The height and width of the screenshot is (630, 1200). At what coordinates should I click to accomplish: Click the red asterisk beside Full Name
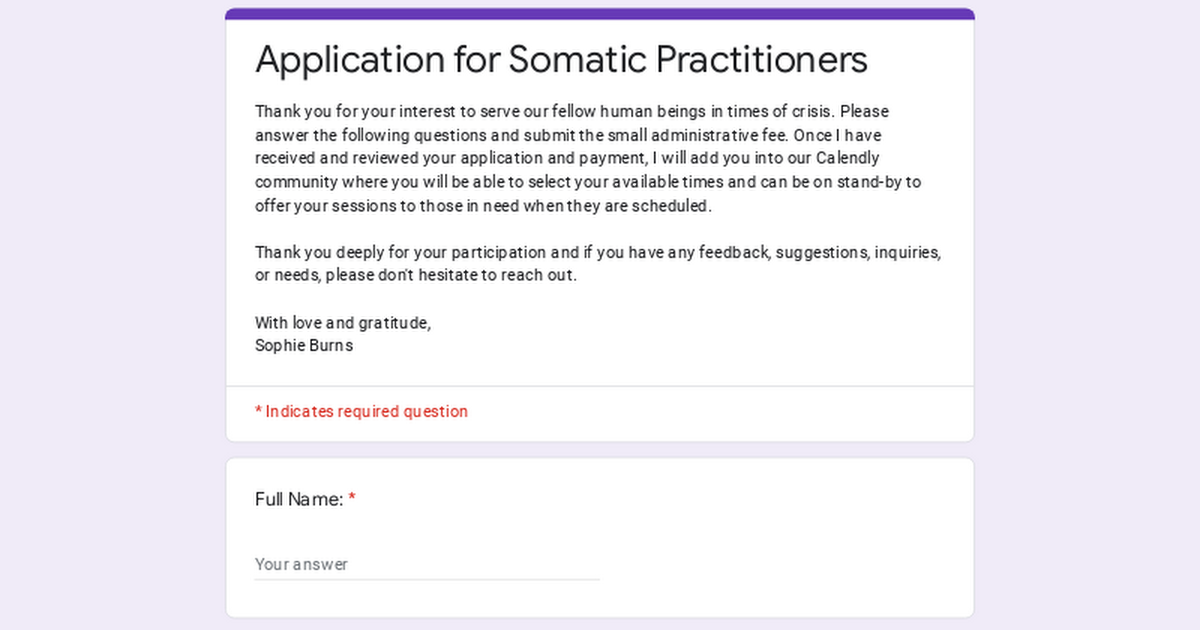[x=352, y=499]
